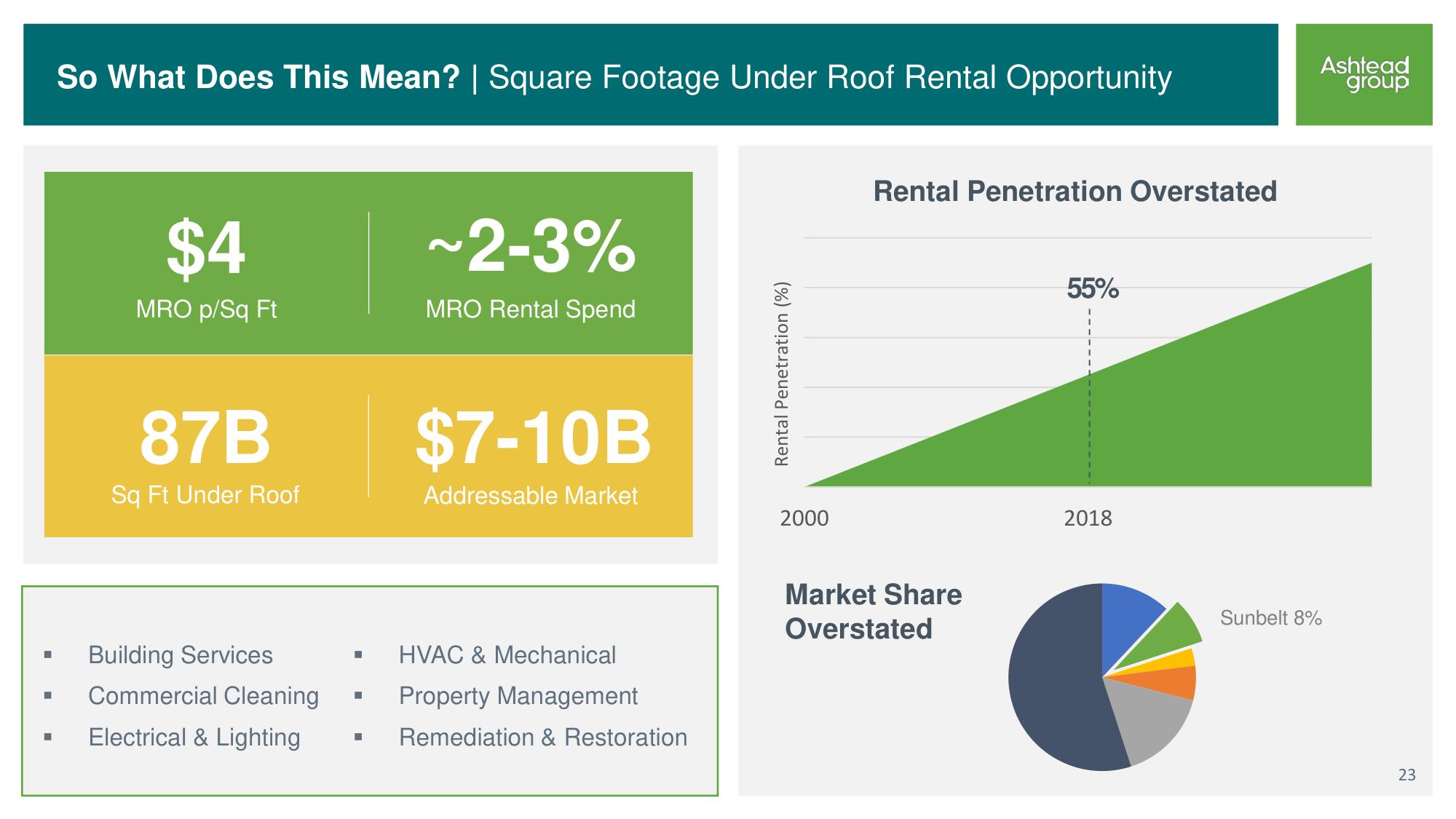Click the 'MRO Rental Spend' label

[531, 309]
